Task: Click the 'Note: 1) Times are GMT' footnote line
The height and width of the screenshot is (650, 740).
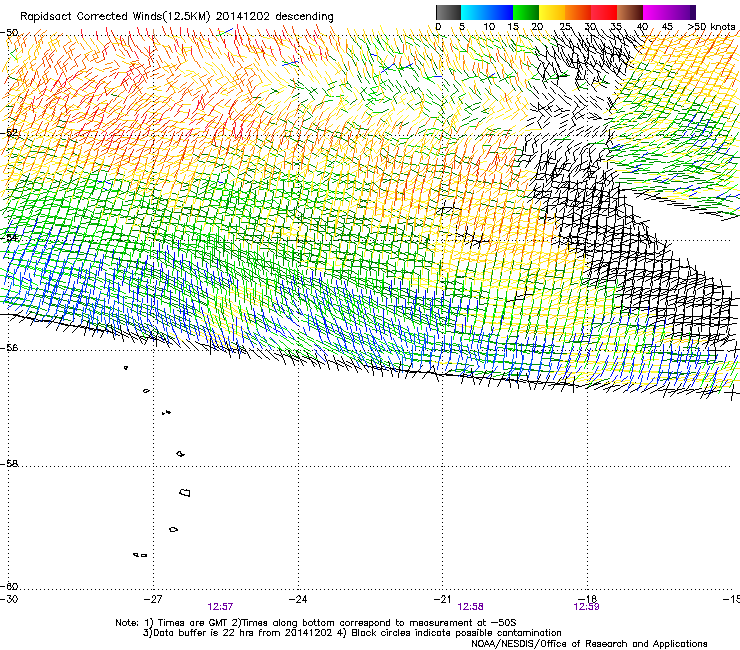Action: [x=316, y=623]
